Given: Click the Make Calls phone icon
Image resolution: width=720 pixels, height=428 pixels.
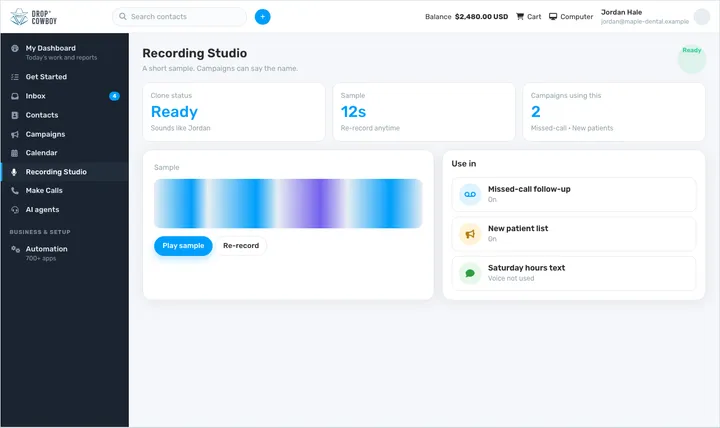Looking at the screenshot, I should coord(15,191).
